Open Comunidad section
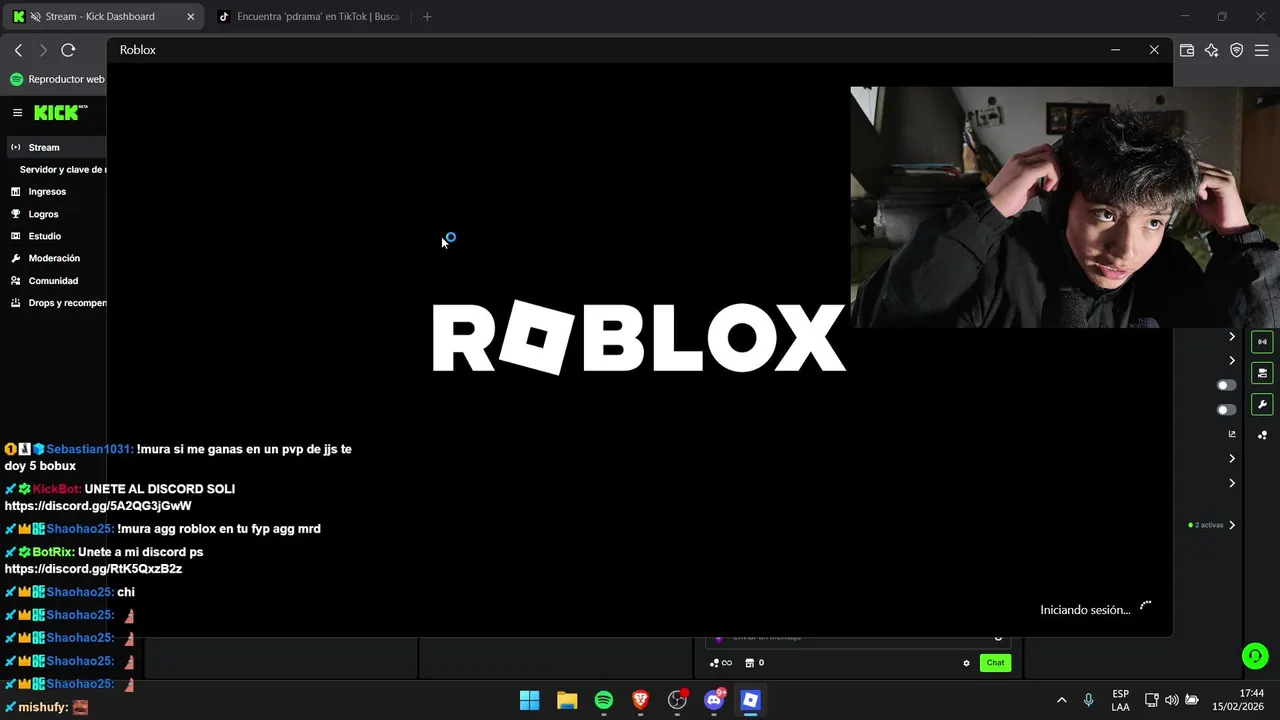The height and width of the screenshot is (720, 1280). [x=55, y=281]
